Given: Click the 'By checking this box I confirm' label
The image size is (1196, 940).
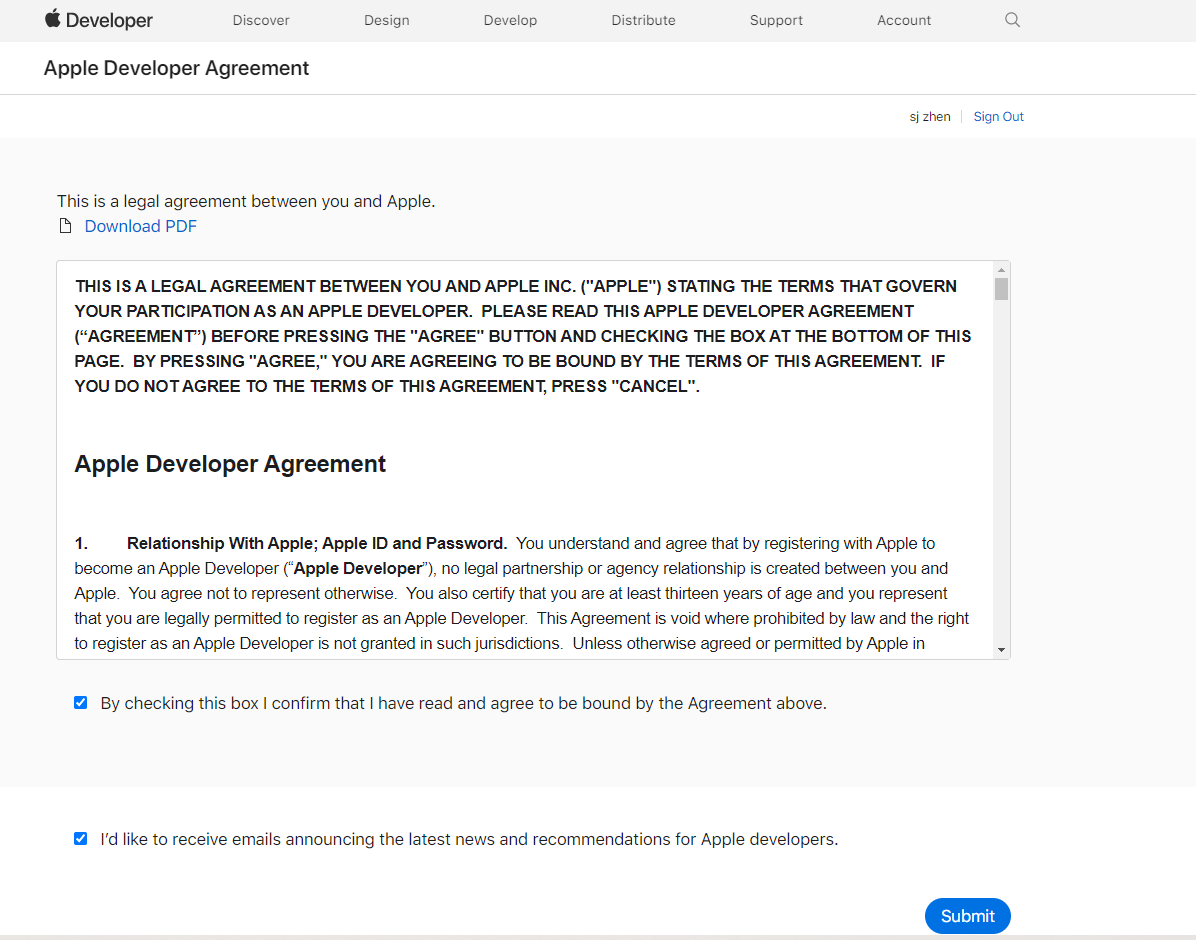Looking at the screenshot, I should (464, 703).
